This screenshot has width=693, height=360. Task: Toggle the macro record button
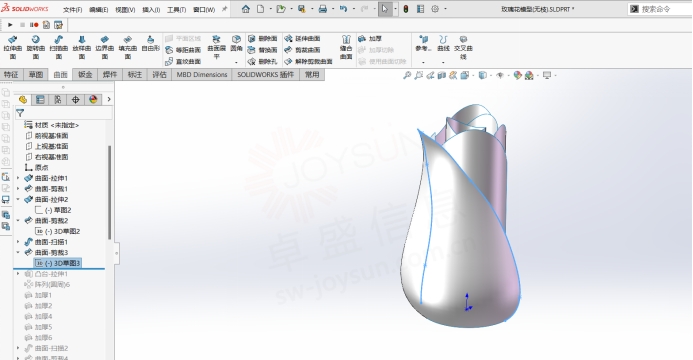(34, 25)
